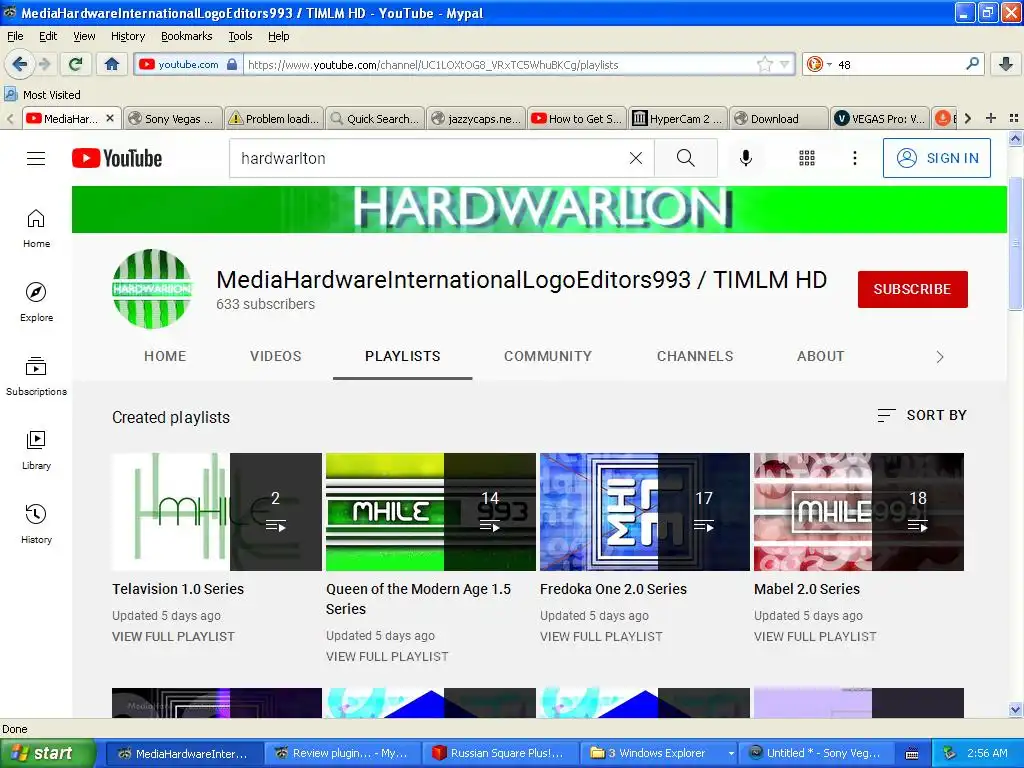
Task: View full playlist for Fredoka One 2.0
Action: tap(601, 637)
